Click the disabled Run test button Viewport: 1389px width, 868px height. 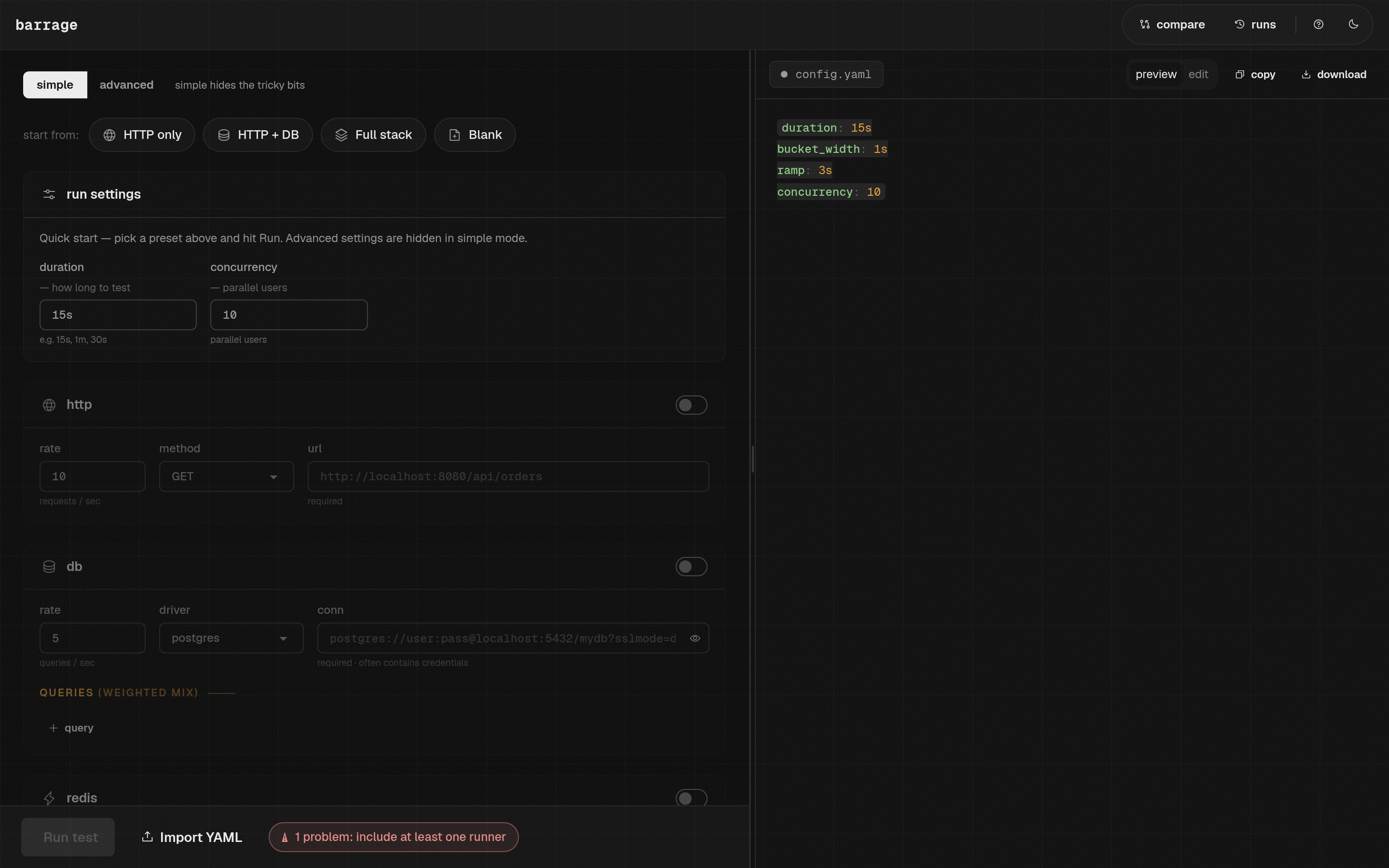click(68, 837)
